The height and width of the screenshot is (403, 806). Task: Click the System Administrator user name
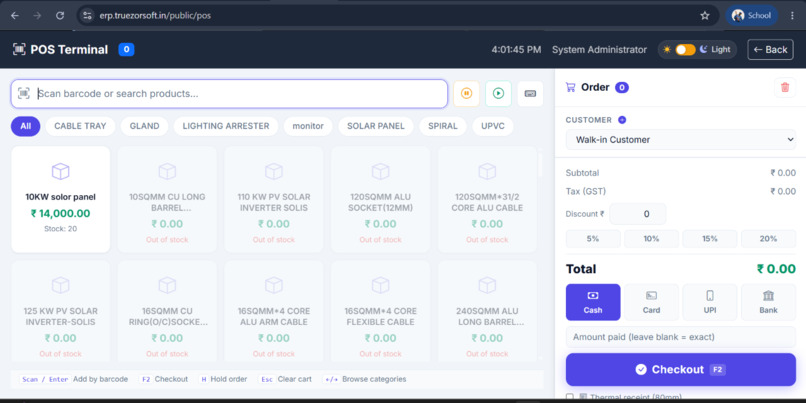(599, 50)
